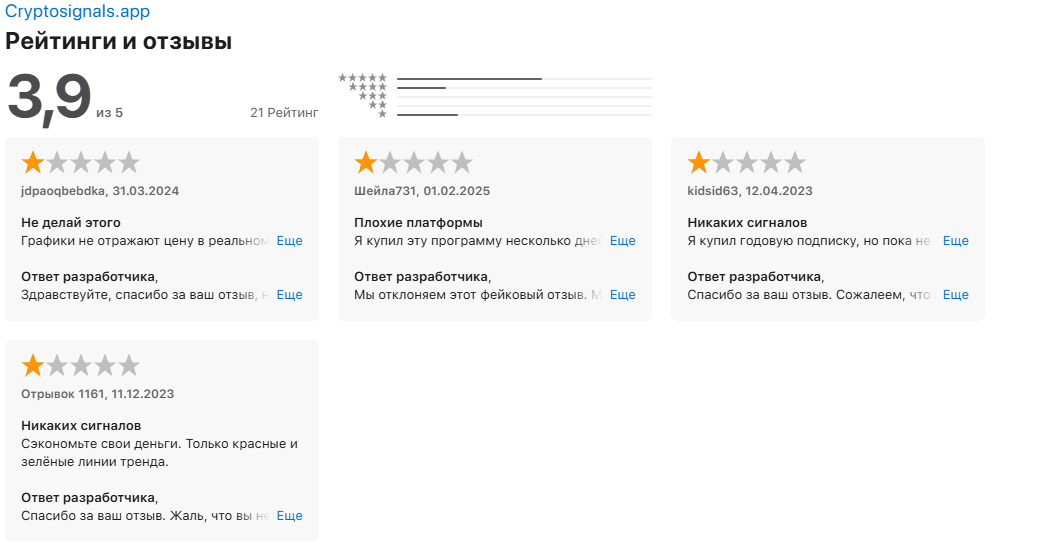Open the Cryptosignals.app link

77,12
